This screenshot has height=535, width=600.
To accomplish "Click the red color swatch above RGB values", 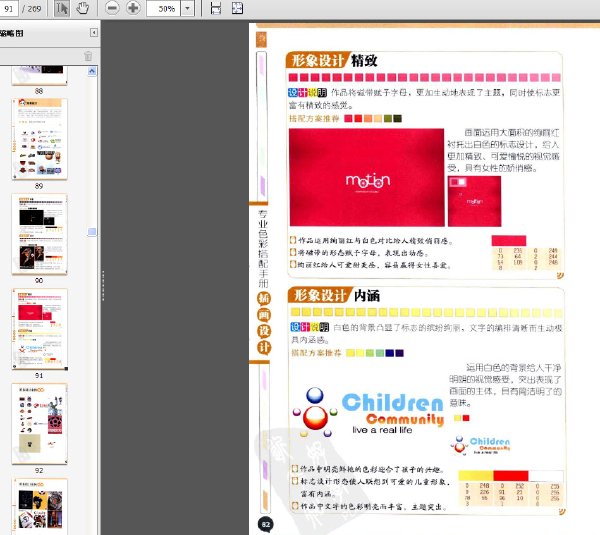I will pyautogui.click(x=509, y=241).
